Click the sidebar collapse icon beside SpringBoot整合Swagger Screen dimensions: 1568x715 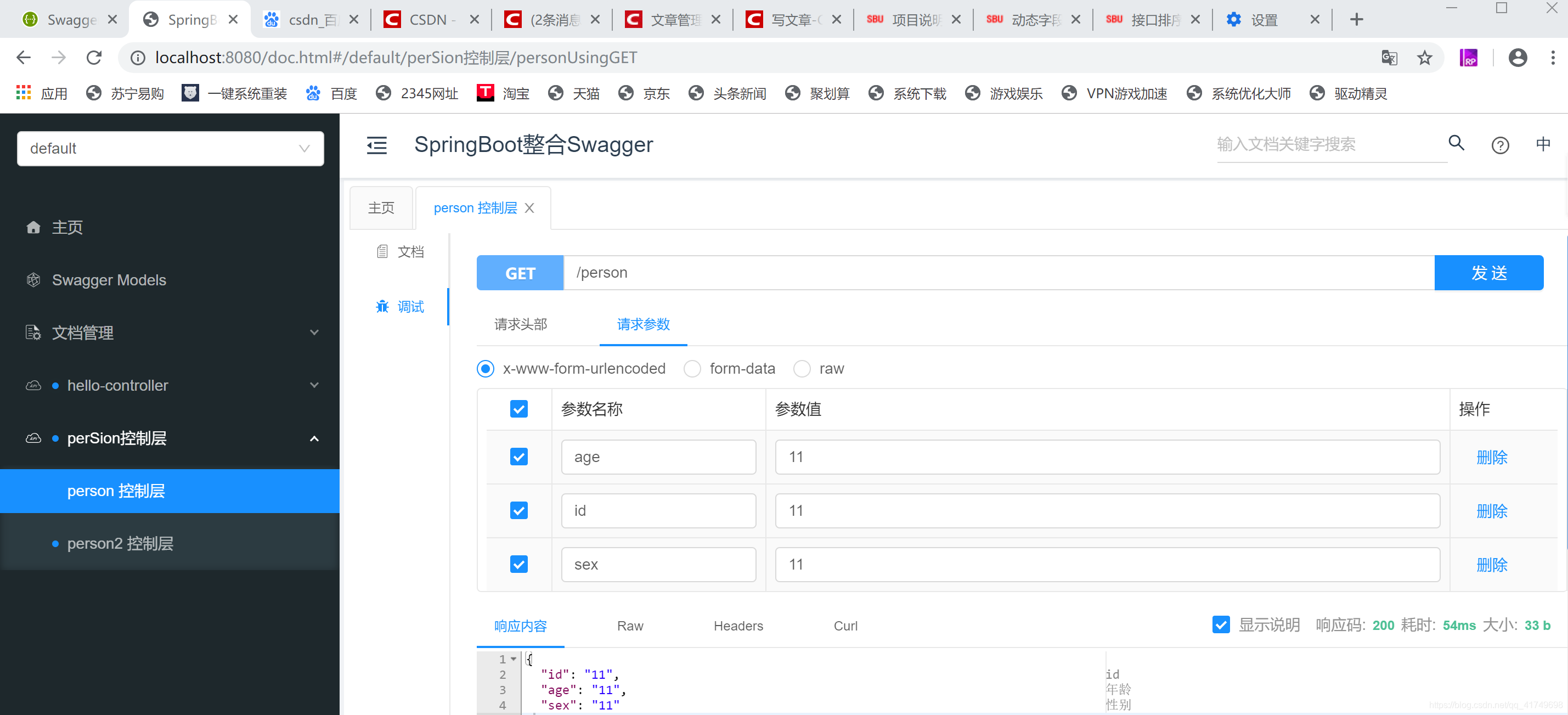coord(377,145)
